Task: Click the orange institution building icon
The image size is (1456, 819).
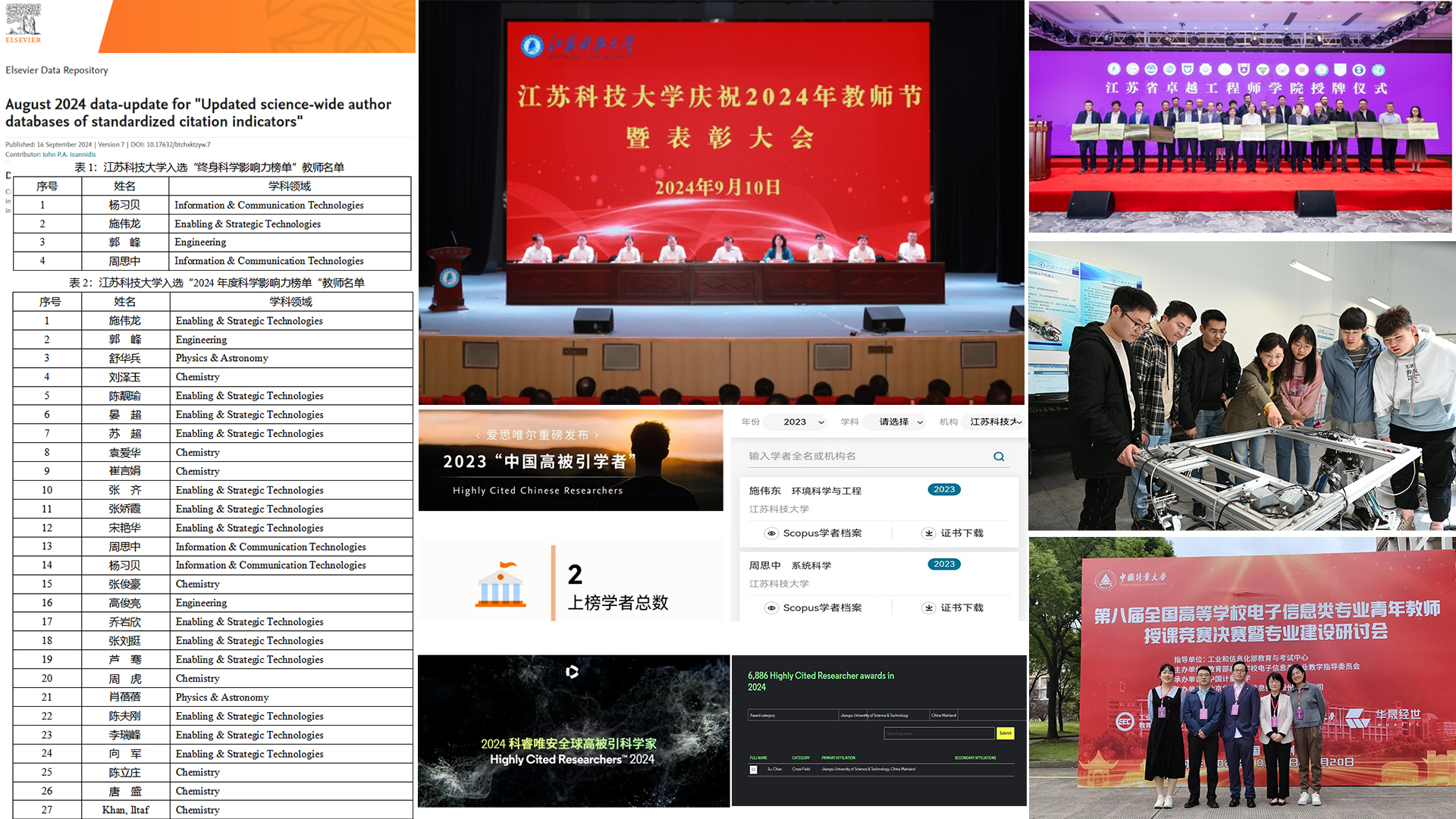Action: click(x=500, y=585)
